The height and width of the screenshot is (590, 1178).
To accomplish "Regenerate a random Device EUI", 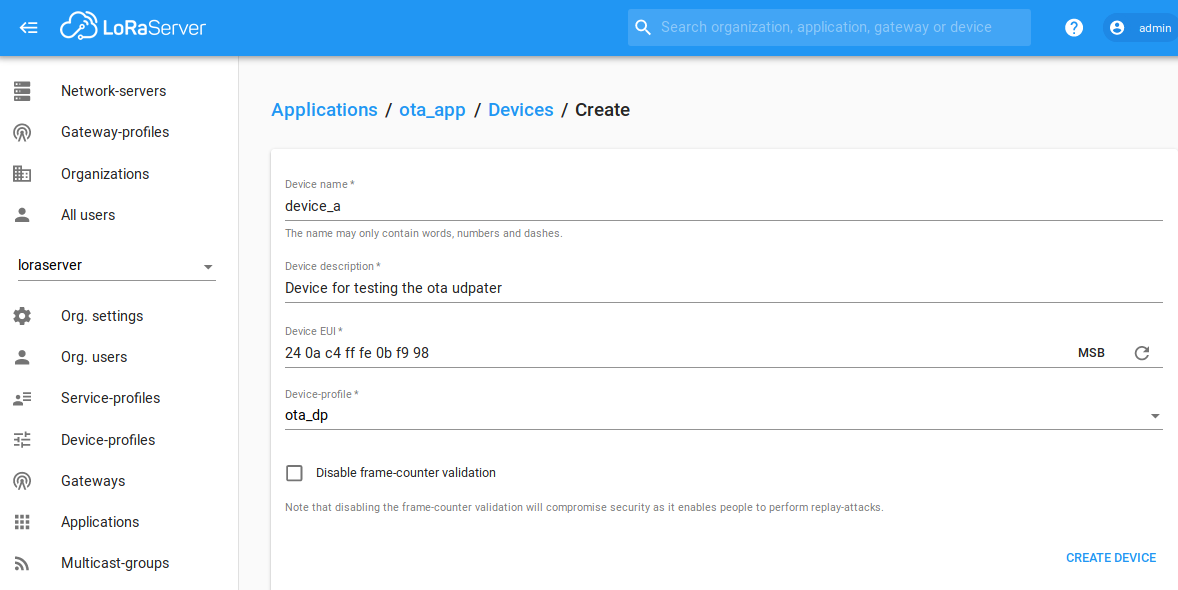I will point(1143,352).
